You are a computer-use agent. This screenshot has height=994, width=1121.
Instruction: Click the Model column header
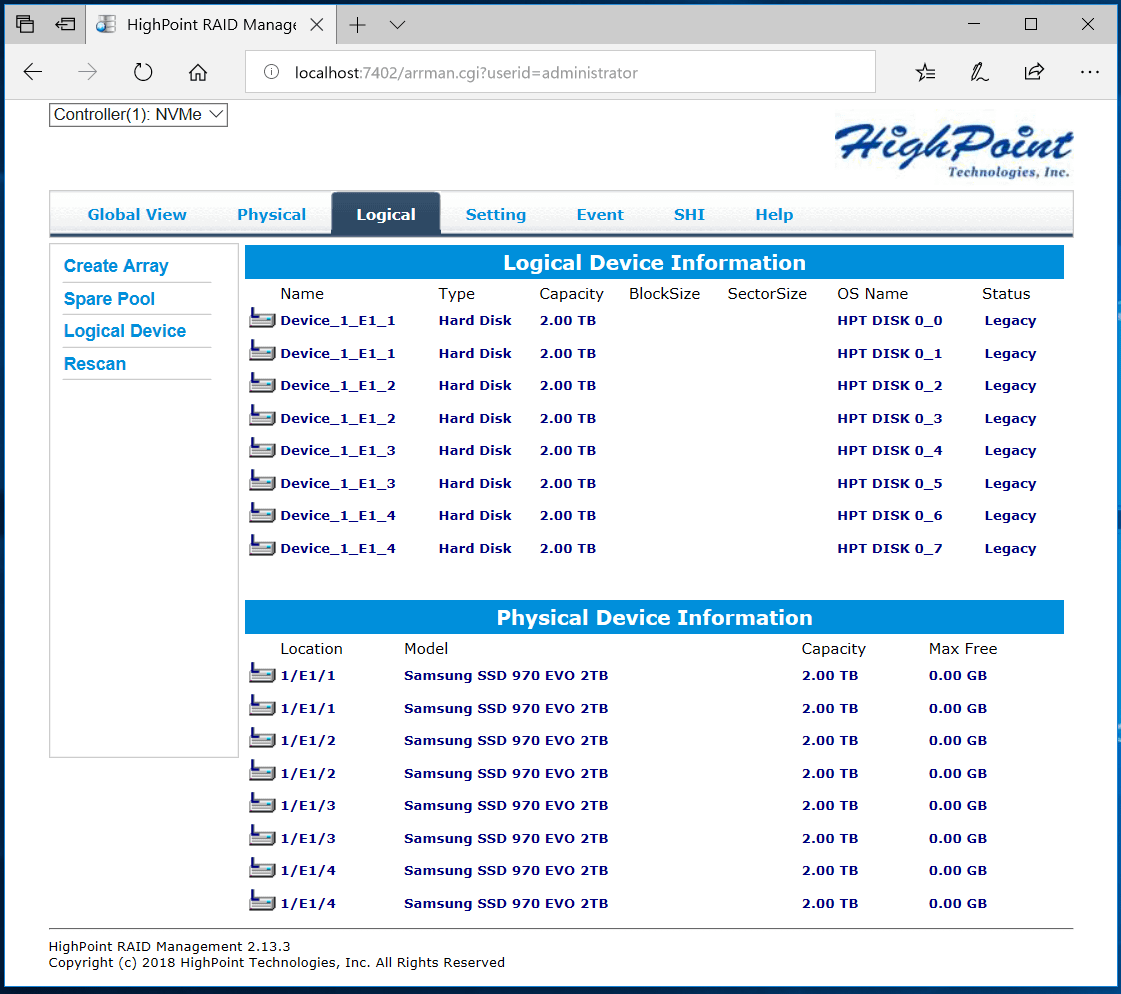(426, 649)
